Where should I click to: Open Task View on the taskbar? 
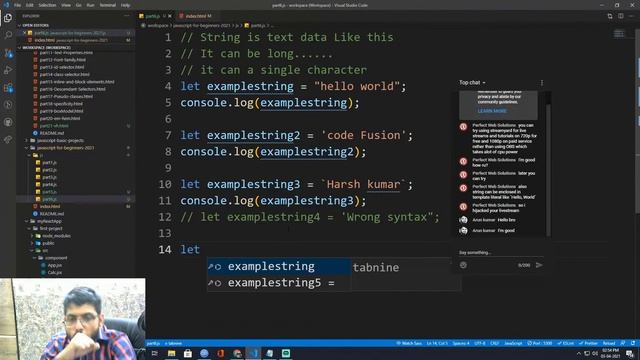coord(155,353)
